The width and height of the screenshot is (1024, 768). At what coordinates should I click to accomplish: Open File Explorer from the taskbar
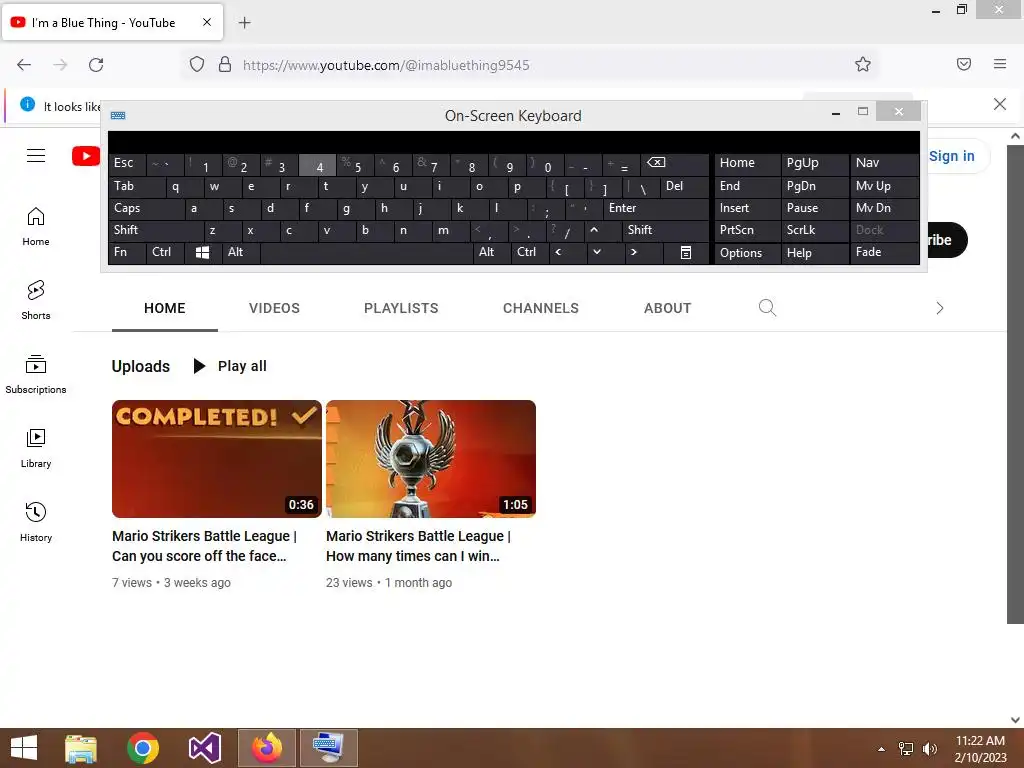point(81,748)
